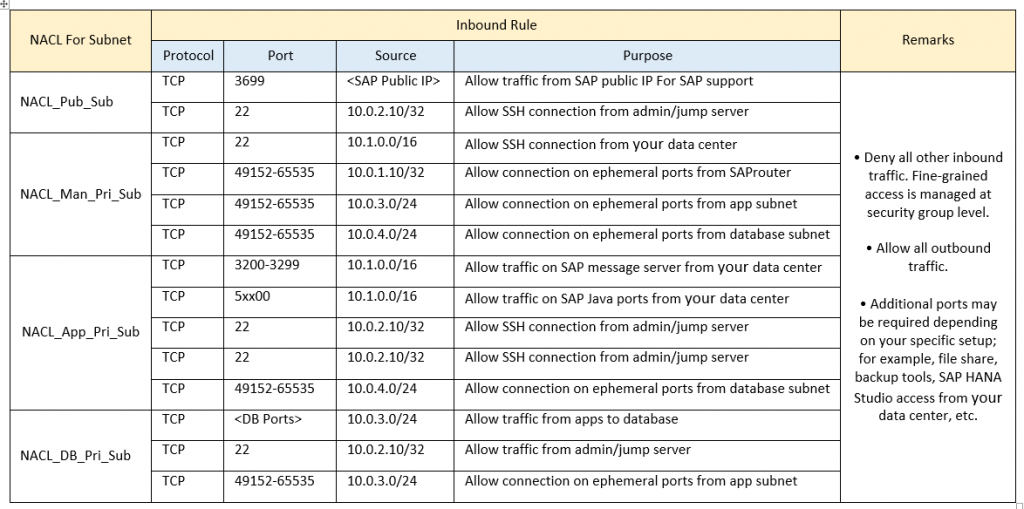Viewport: 1024px width, 509px height.
Task: Select the 5xx00 port cell
Action: click(x=280, y=302)
